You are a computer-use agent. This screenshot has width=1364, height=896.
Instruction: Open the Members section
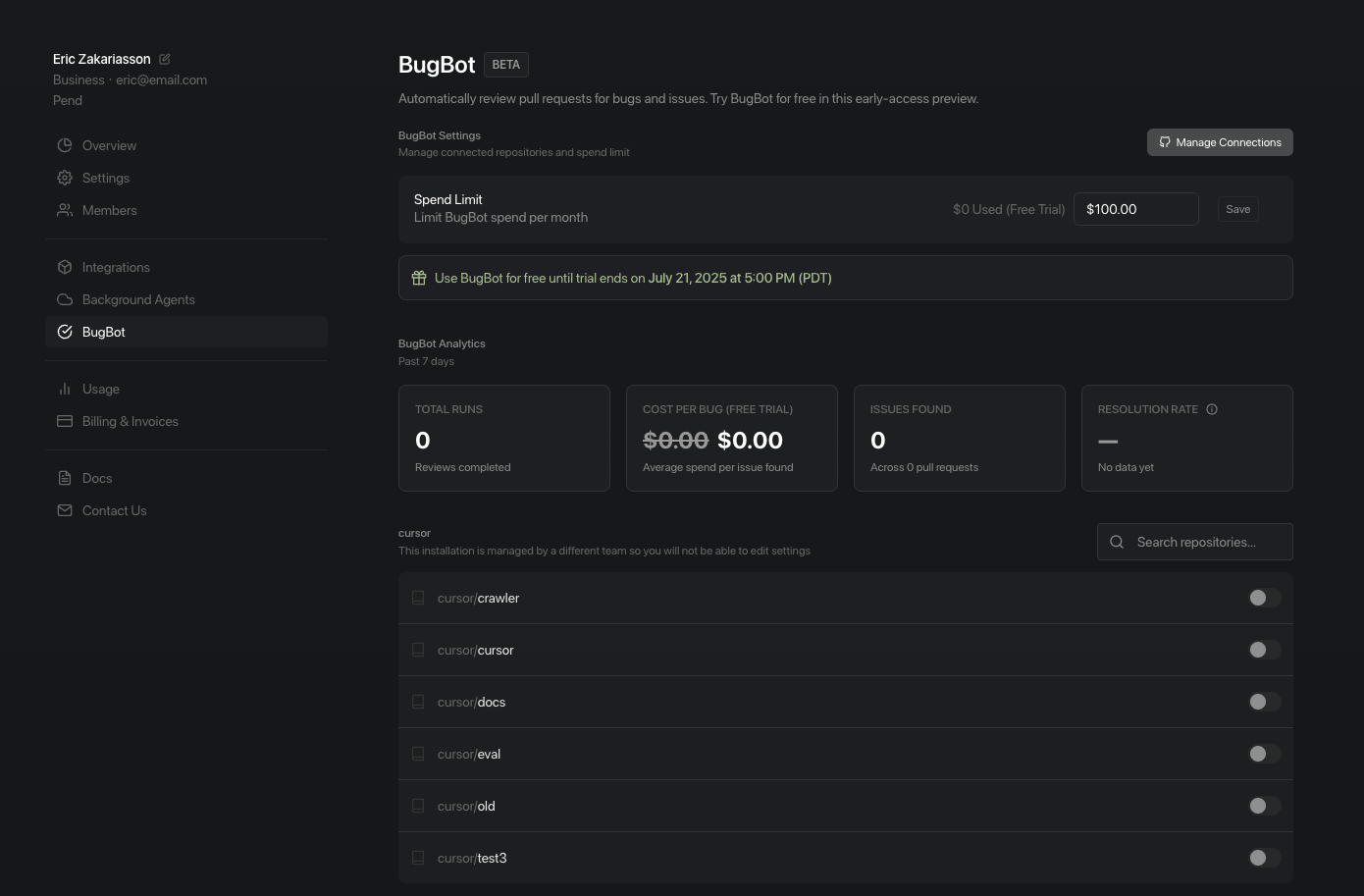(x=186, y=210)
